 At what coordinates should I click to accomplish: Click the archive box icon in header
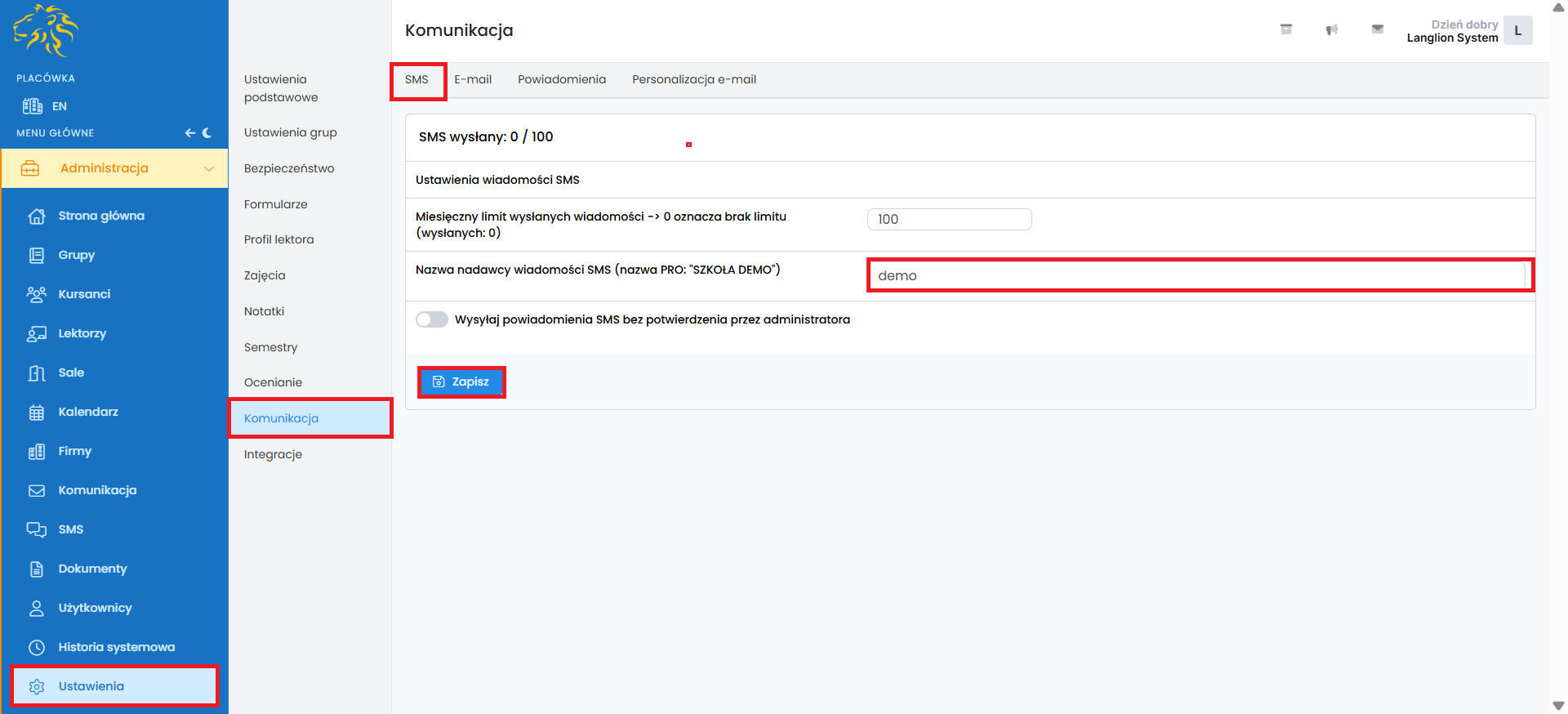1285,29
